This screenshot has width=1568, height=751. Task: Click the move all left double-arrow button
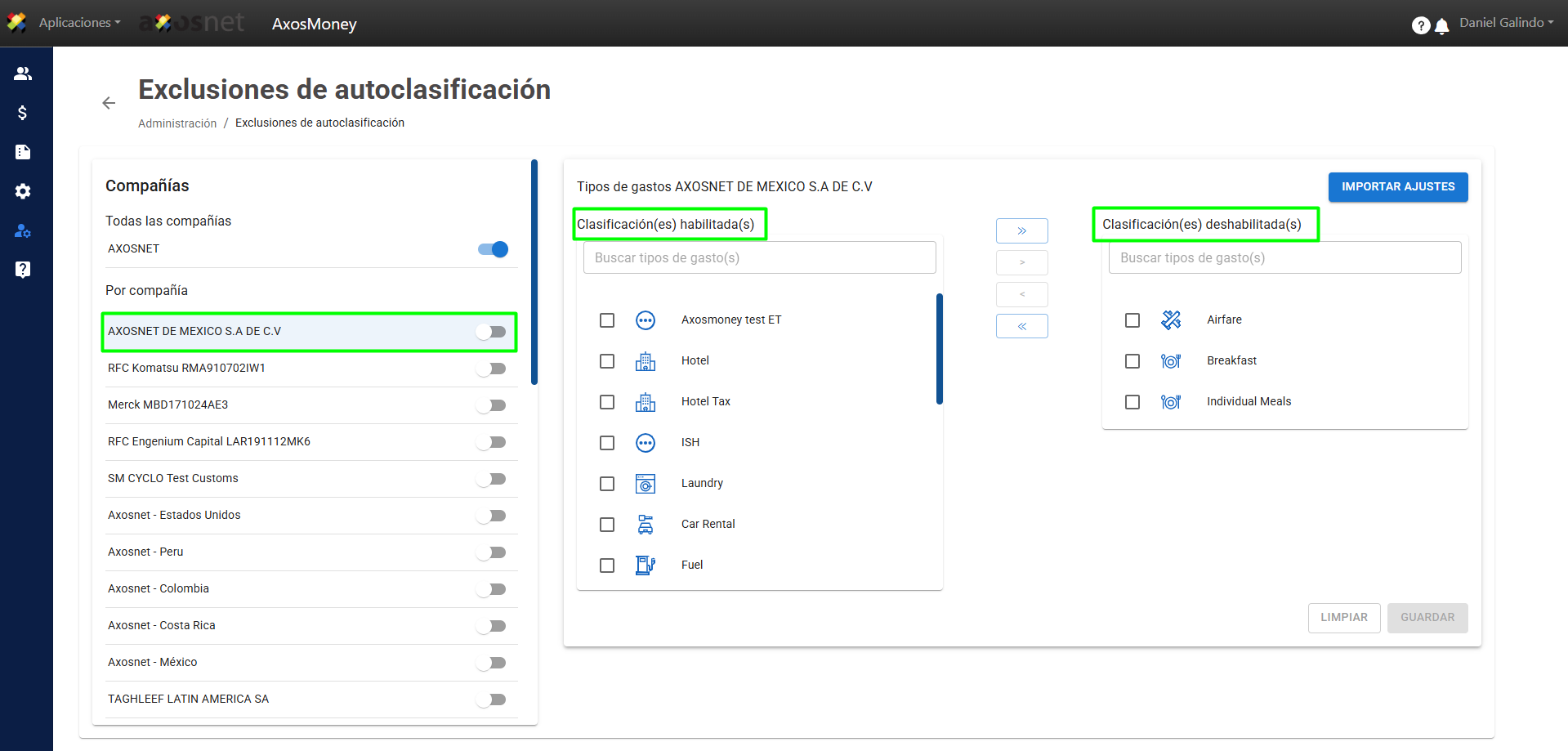point(1021,326)
